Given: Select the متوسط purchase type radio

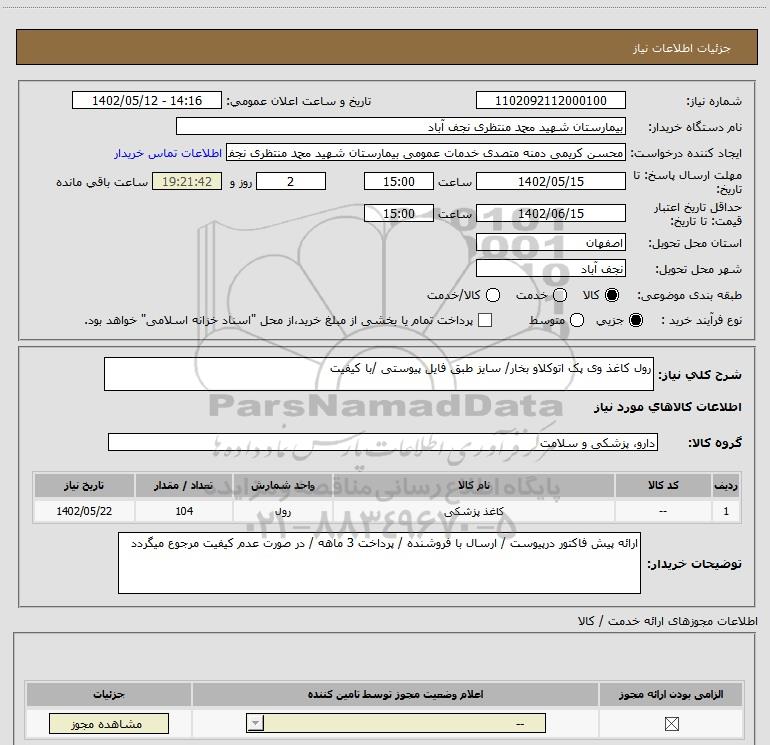Looking at the screenshot, I should [577, 320].
